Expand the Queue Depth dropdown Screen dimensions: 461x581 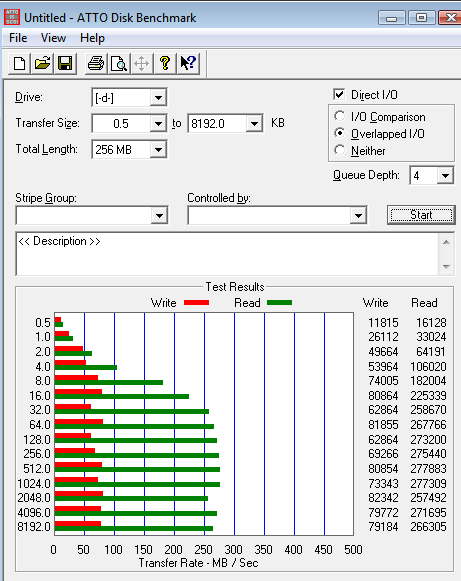click(x=445, y=175)
